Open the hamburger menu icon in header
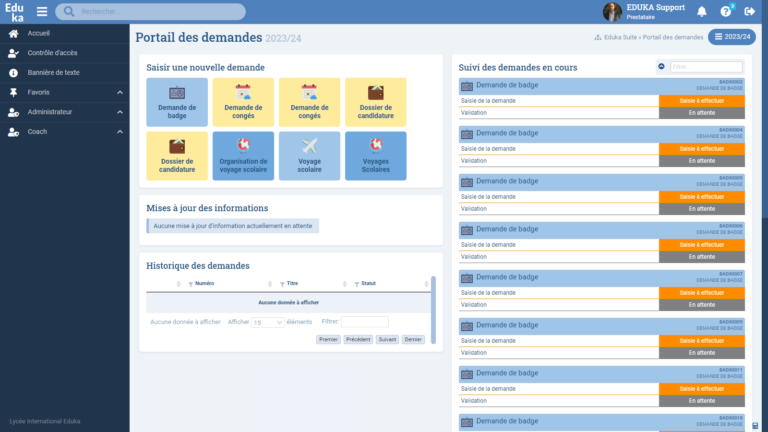768x432 pixels. (x=42, y=11)
